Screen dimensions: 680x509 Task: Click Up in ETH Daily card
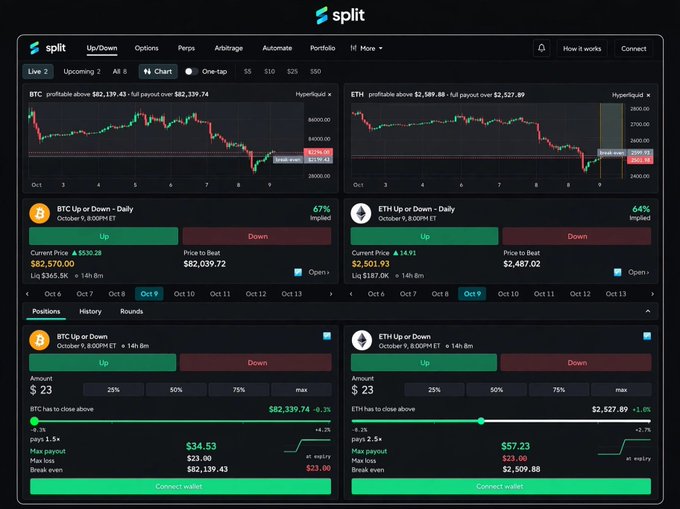click(x=425, y=236)
